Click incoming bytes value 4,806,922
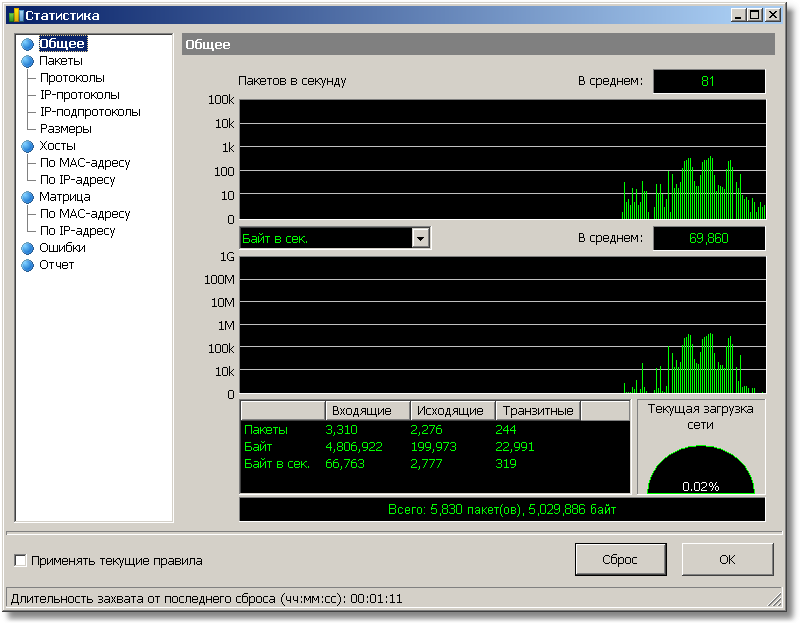The height and width of the screenshot is (626, 801). [354, 447]
